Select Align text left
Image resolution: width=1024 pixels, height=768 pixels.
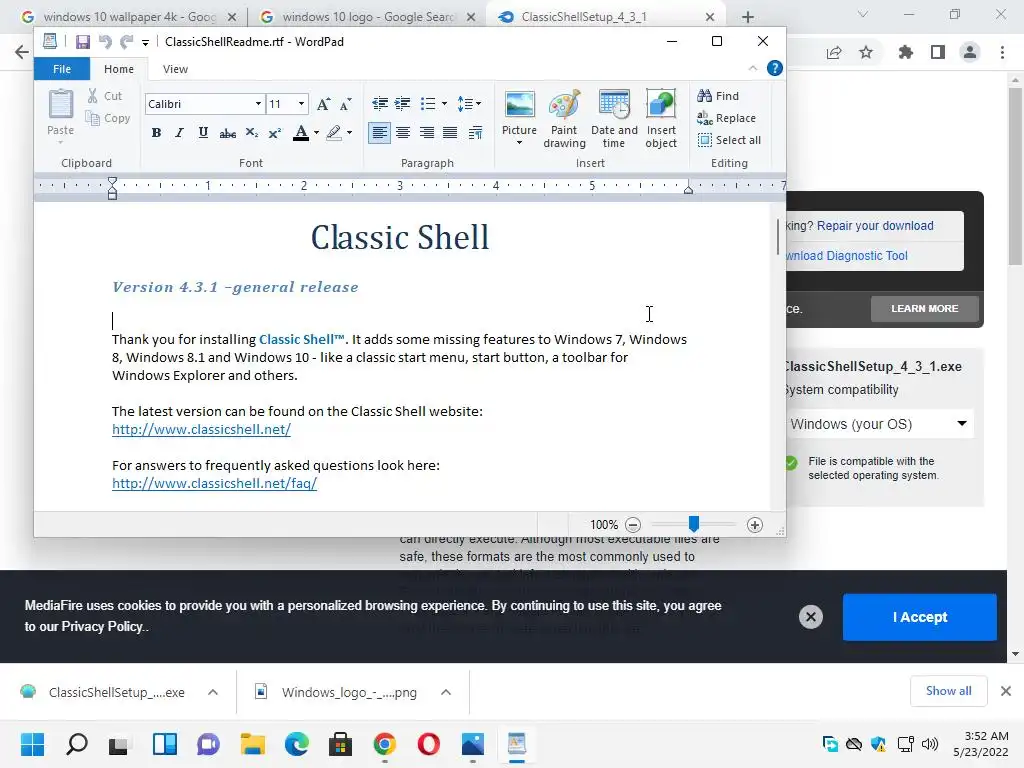[x=379, y=133]
